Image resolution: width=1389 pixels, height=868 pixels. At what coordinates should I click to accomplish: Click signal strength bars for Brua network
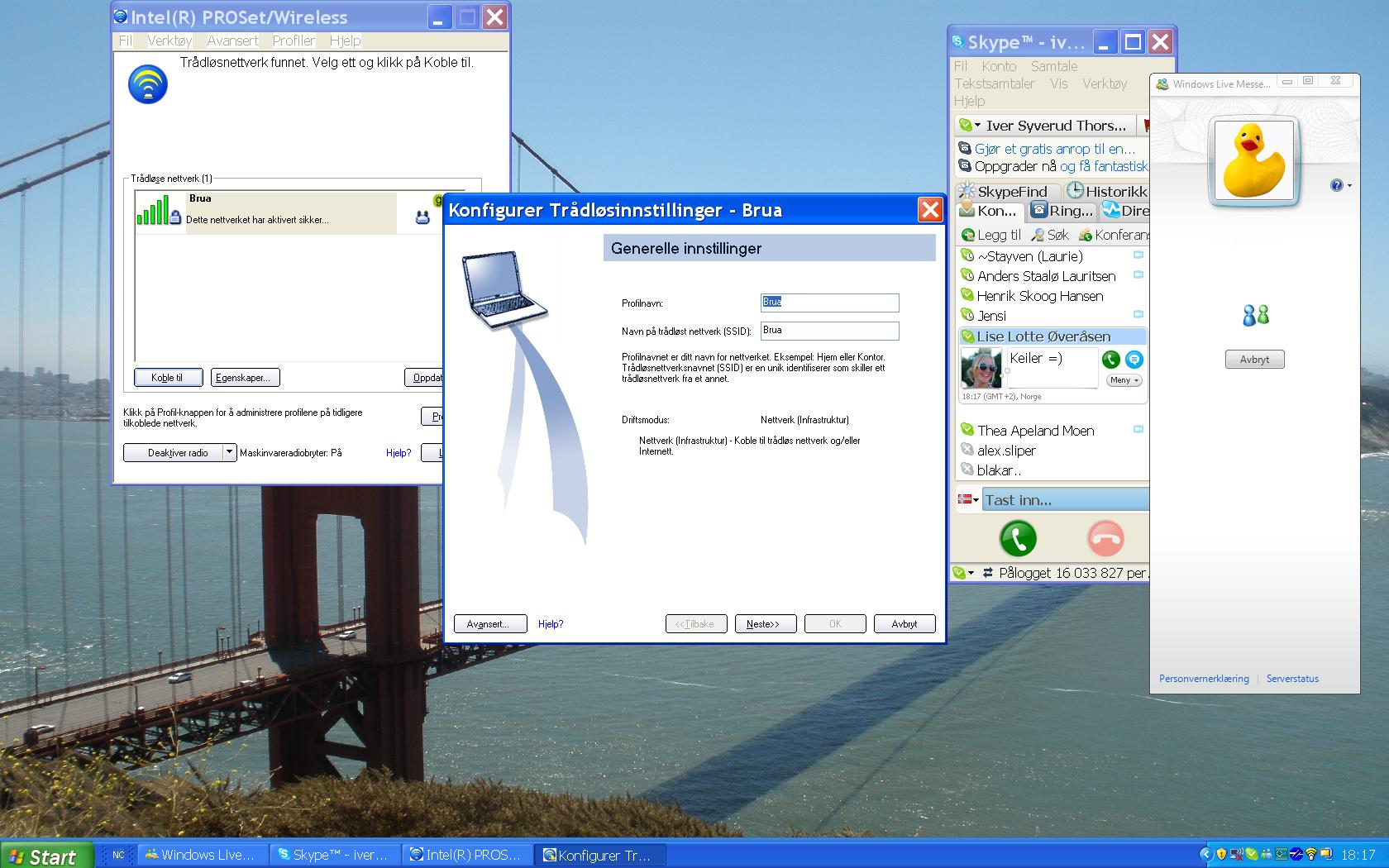tap(153, 210)
